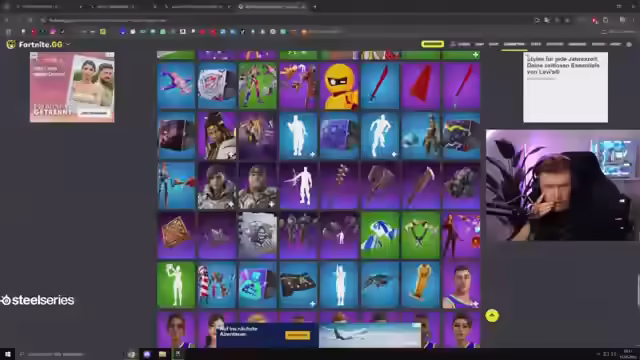This screenshot has width=640, height=360.
Task: Open the red cape back bling item
Action: click(421, 85)
